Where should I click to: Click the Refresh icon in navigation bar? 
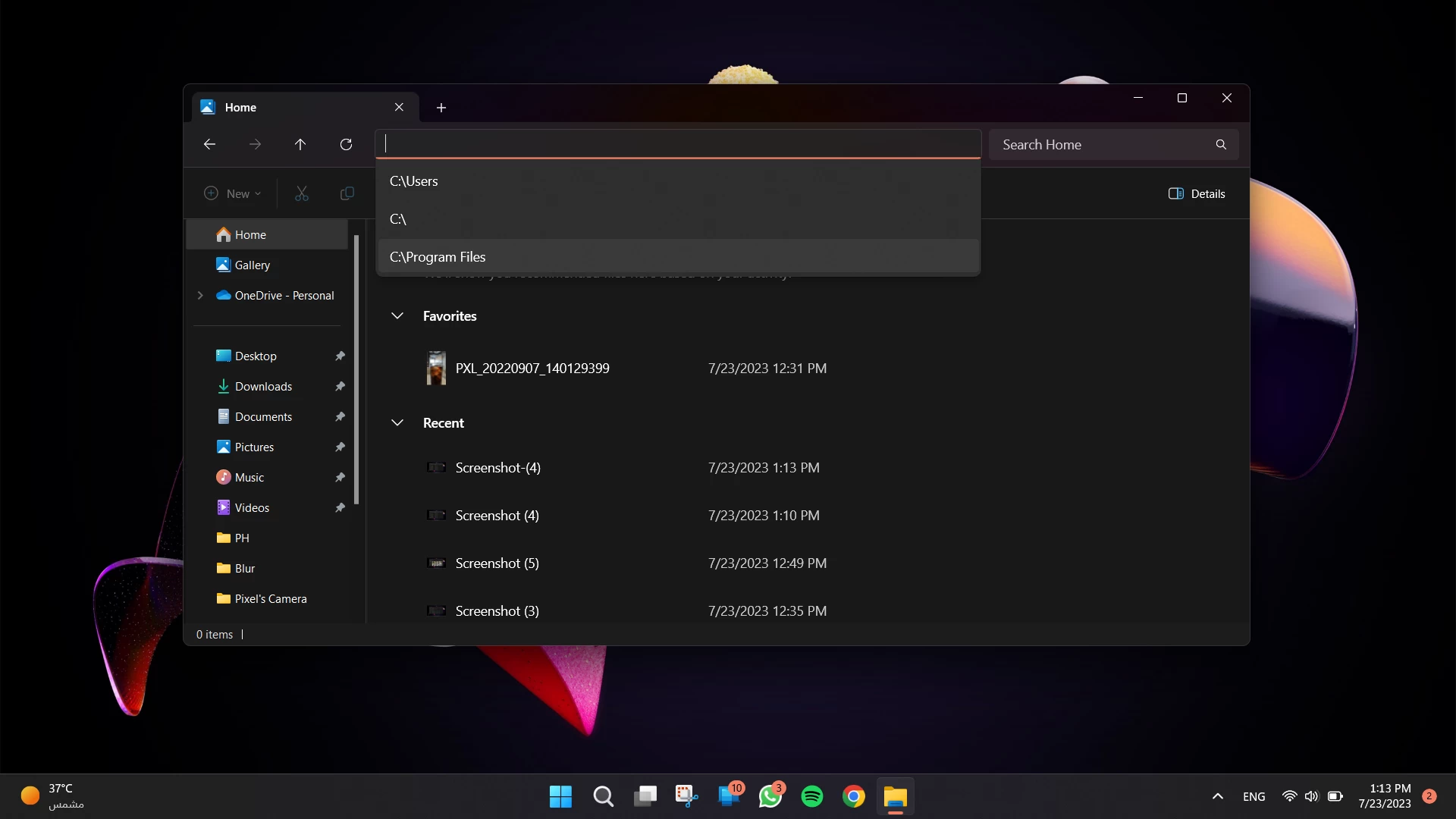point(346,144)
